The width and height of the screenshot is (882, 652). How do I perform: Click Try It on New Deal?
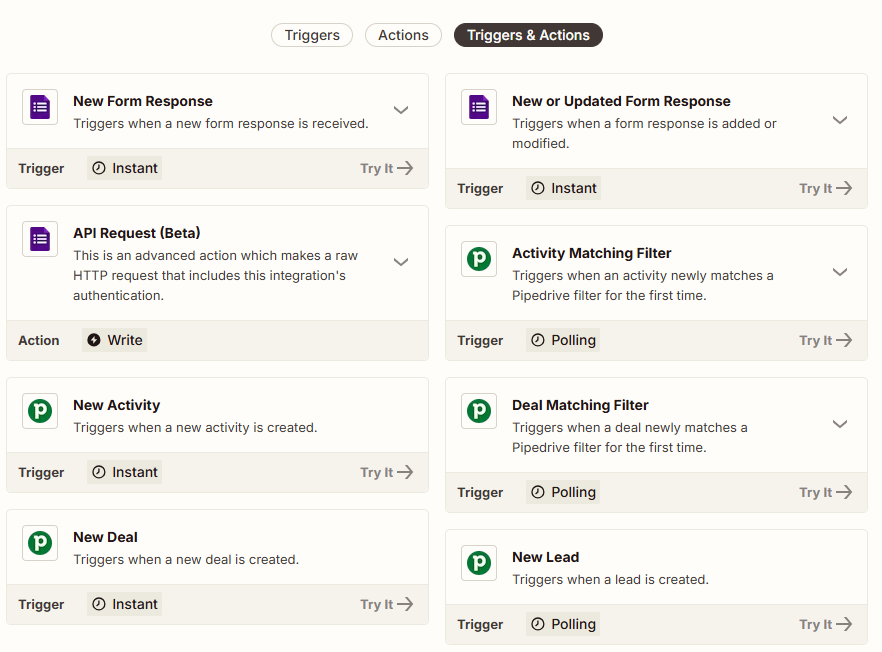(x=386, y=604)
